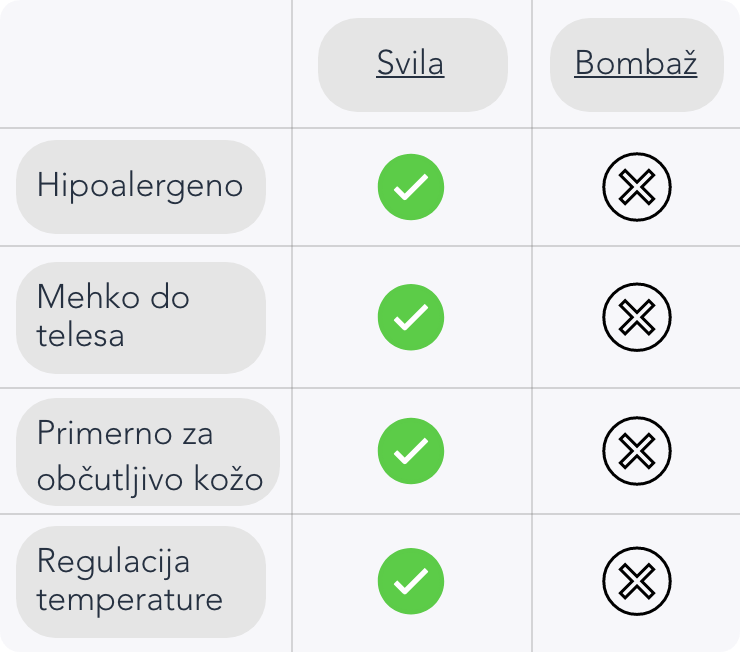Screen dimensions: 740x660
Task: Open the Svila link
Action: pos(410,64)
